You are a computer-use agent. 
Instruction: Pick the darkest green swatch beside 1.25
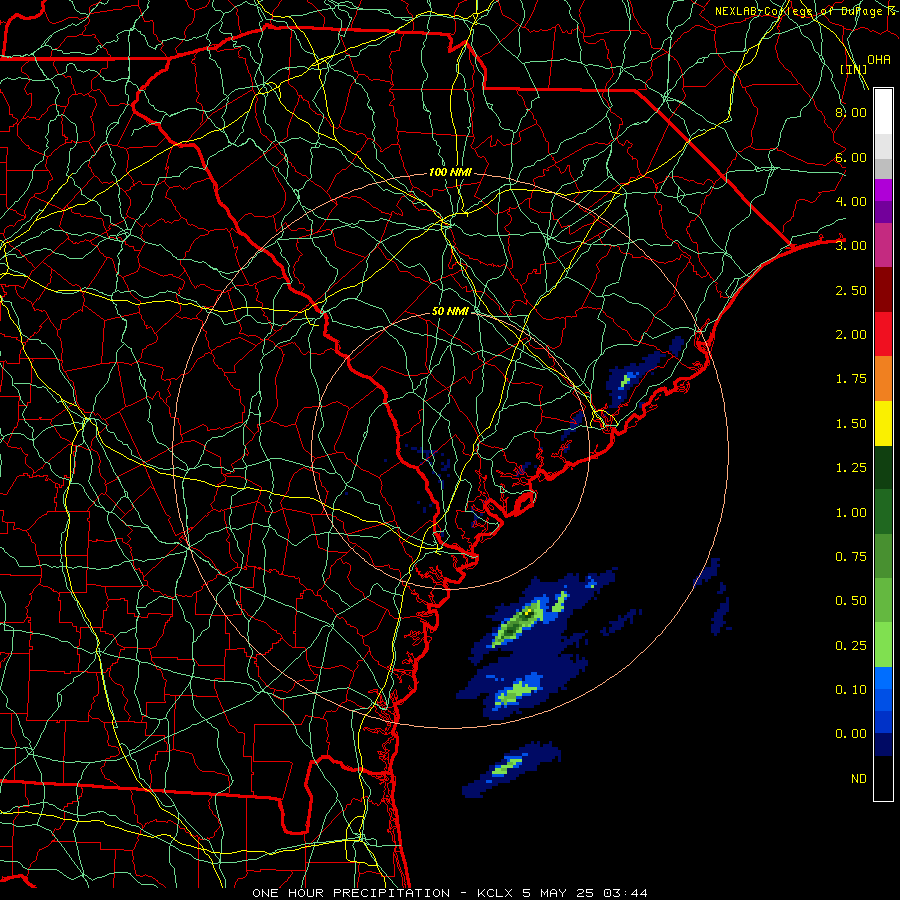coord(883,467)
